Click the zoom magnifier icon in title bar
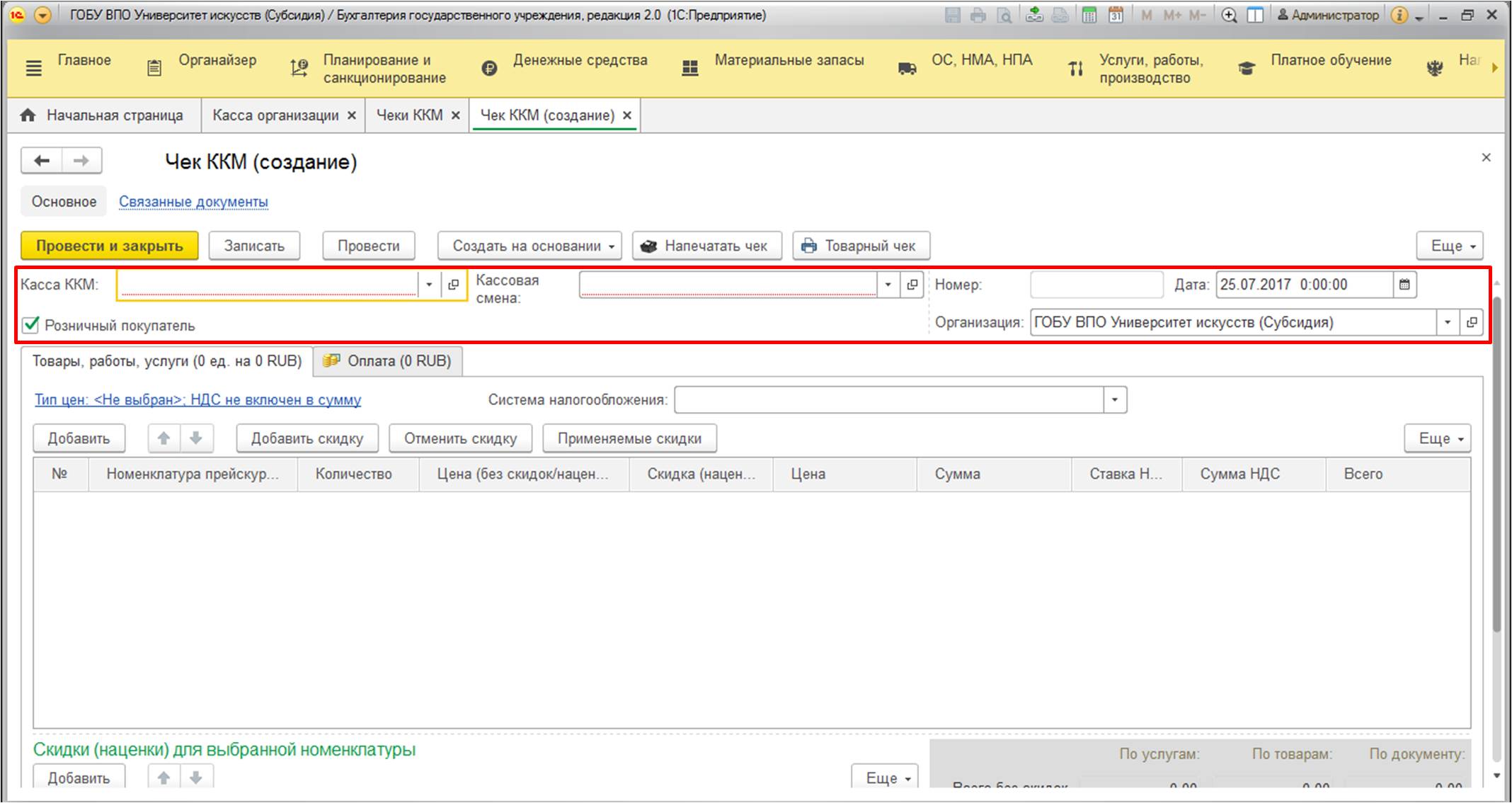1512x803 pixels. click(1230, 15)
